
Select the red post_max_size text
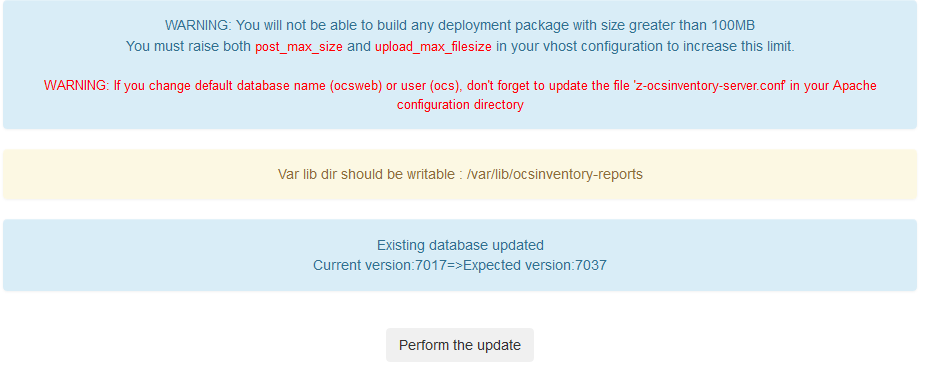point(299,47)
